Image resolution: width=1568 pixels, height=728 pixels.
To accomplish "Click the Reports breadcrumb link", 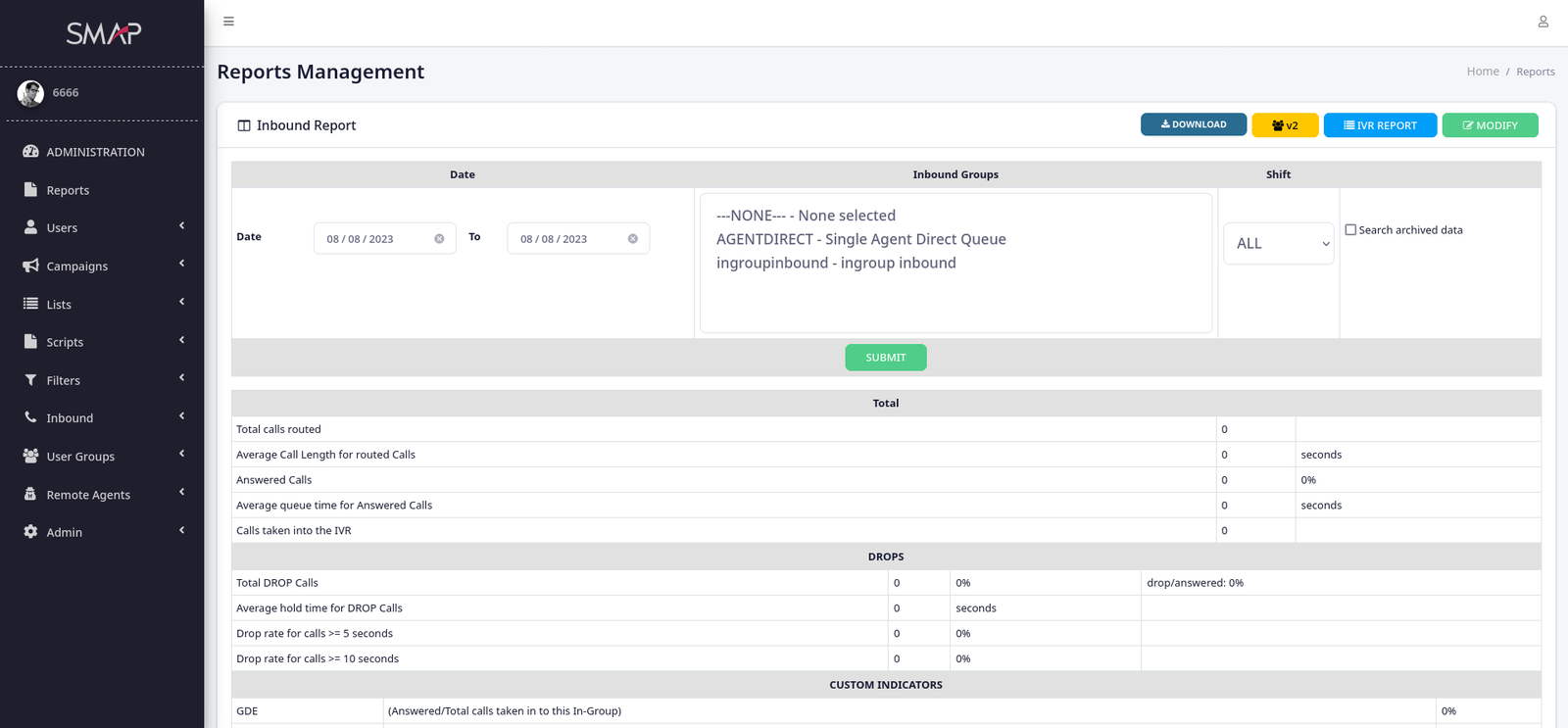I will point(1536,72).
